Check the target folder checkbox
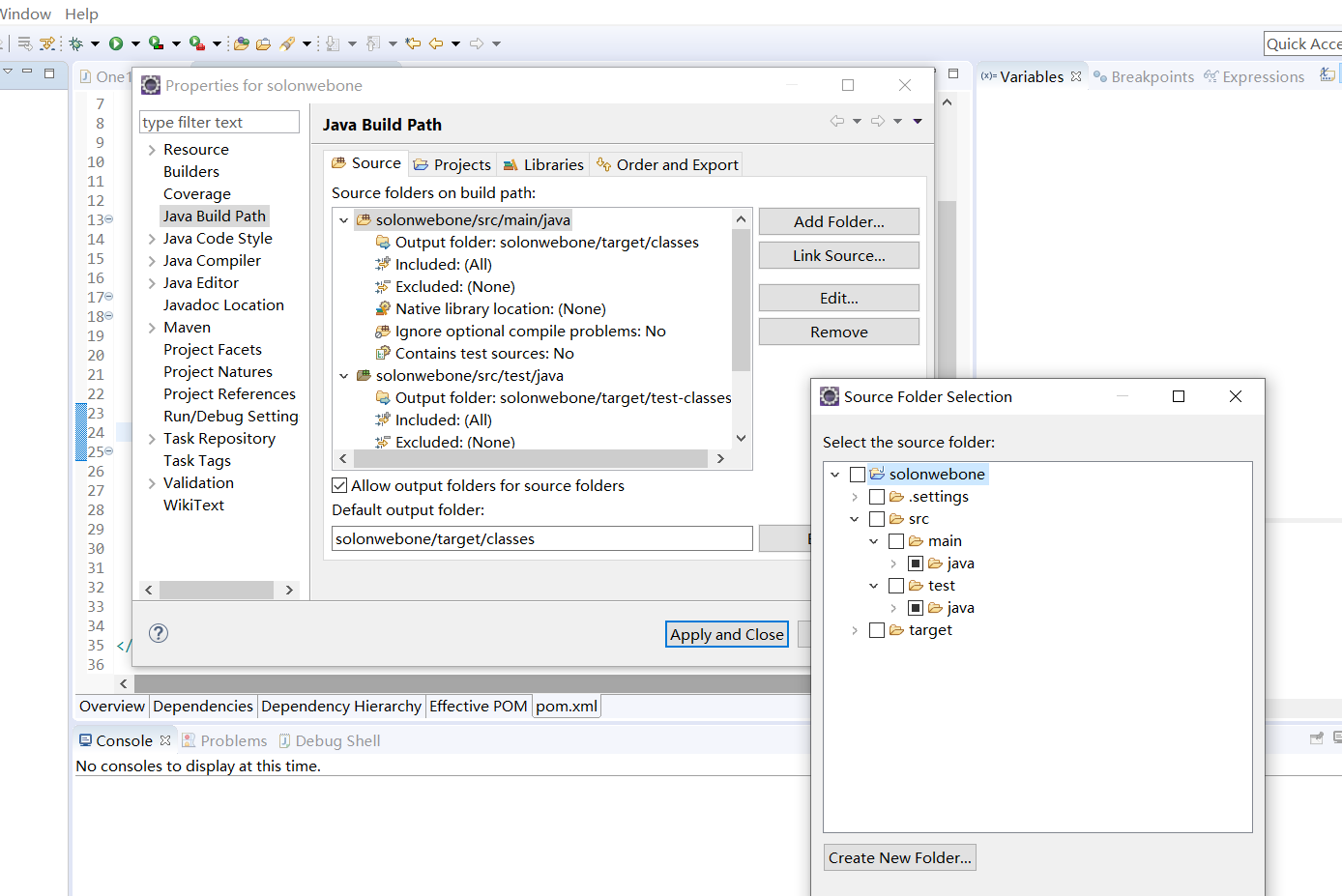 click(x=877, y=629)
